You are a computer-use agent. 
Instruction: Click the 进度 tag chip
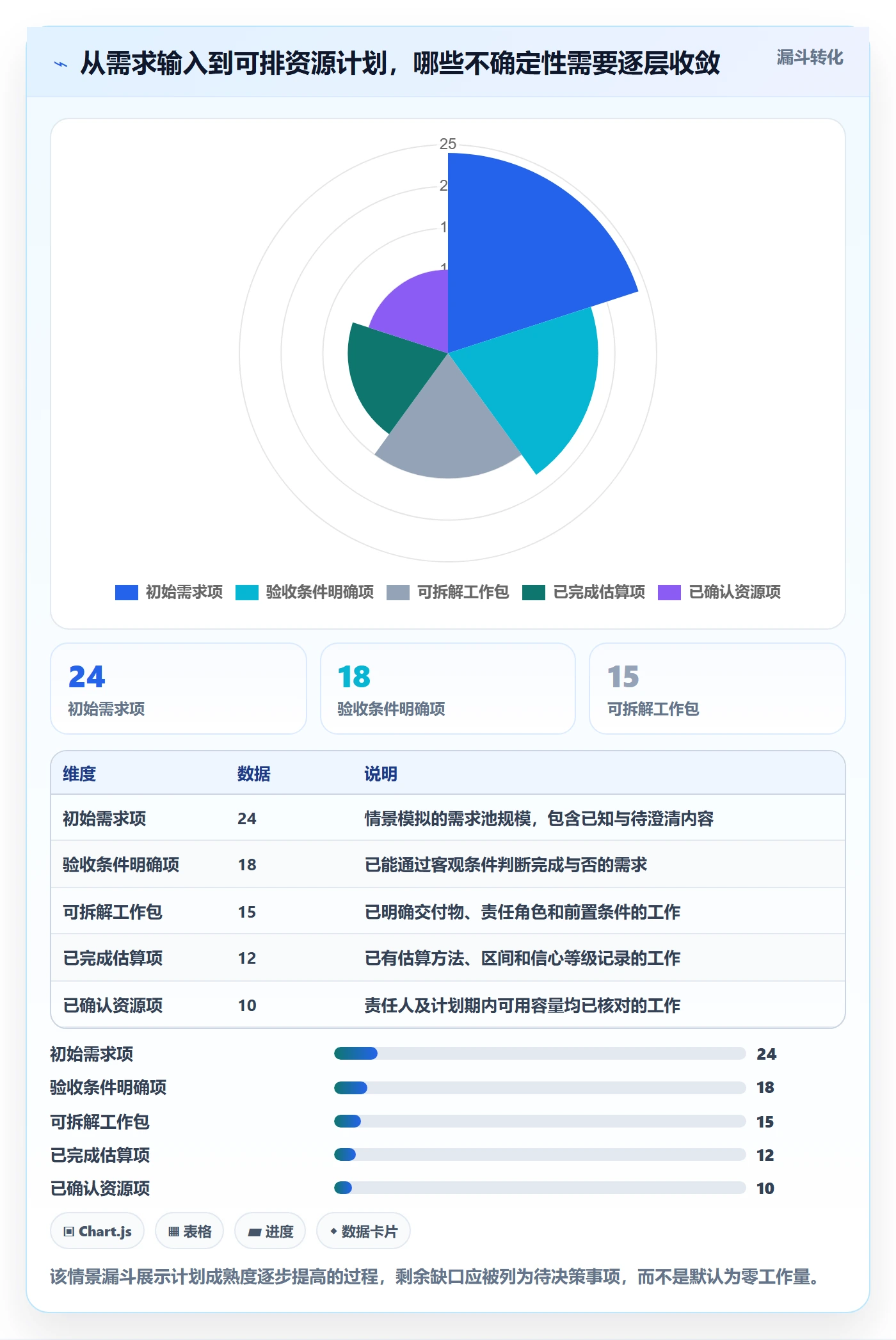pyautogui.click(x=270, y=1231)
